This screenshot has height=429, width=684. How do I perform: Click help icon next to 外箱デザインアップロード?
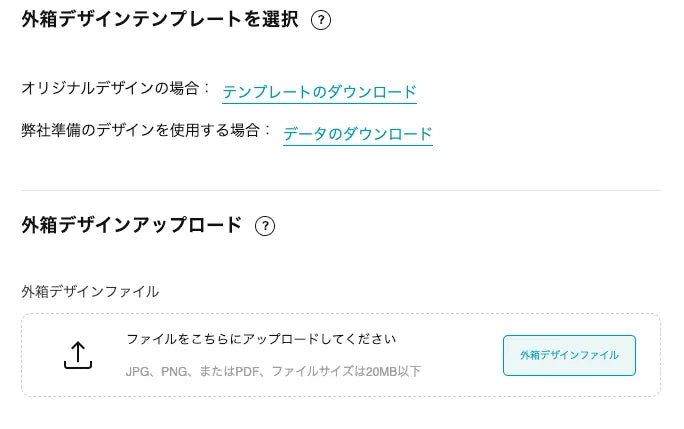265,226
